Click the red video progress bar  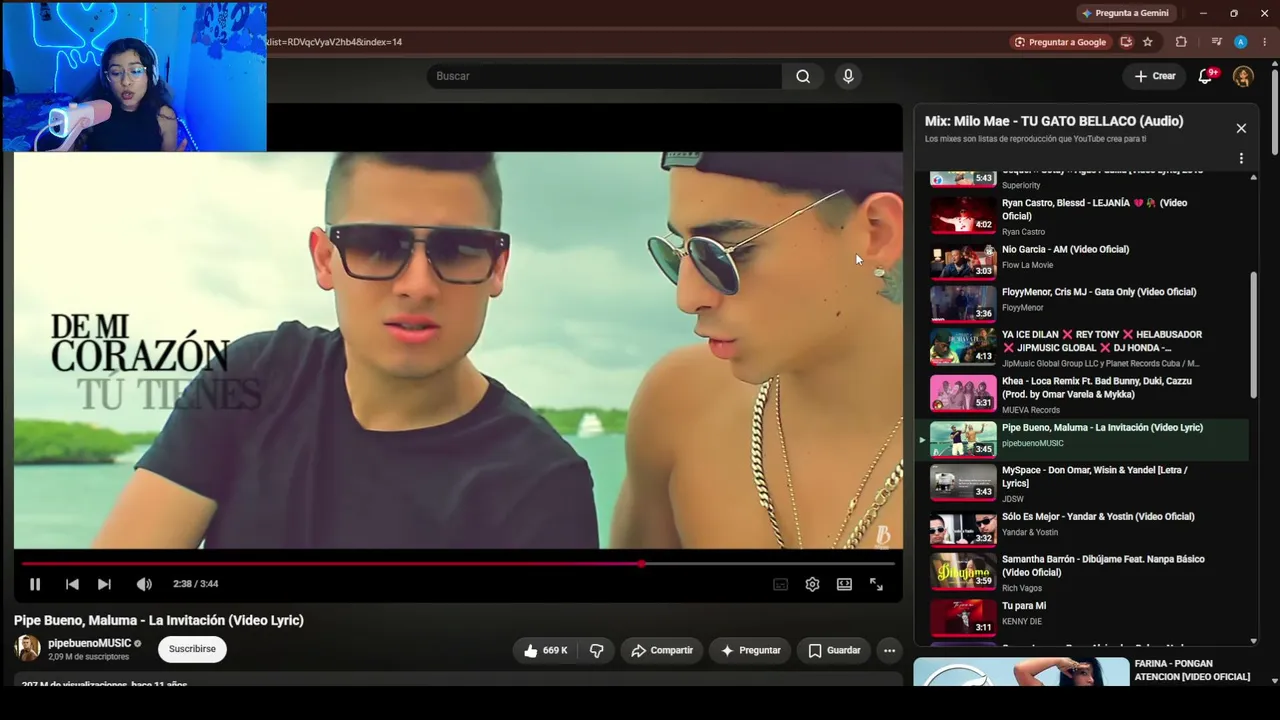pos(458,564)
